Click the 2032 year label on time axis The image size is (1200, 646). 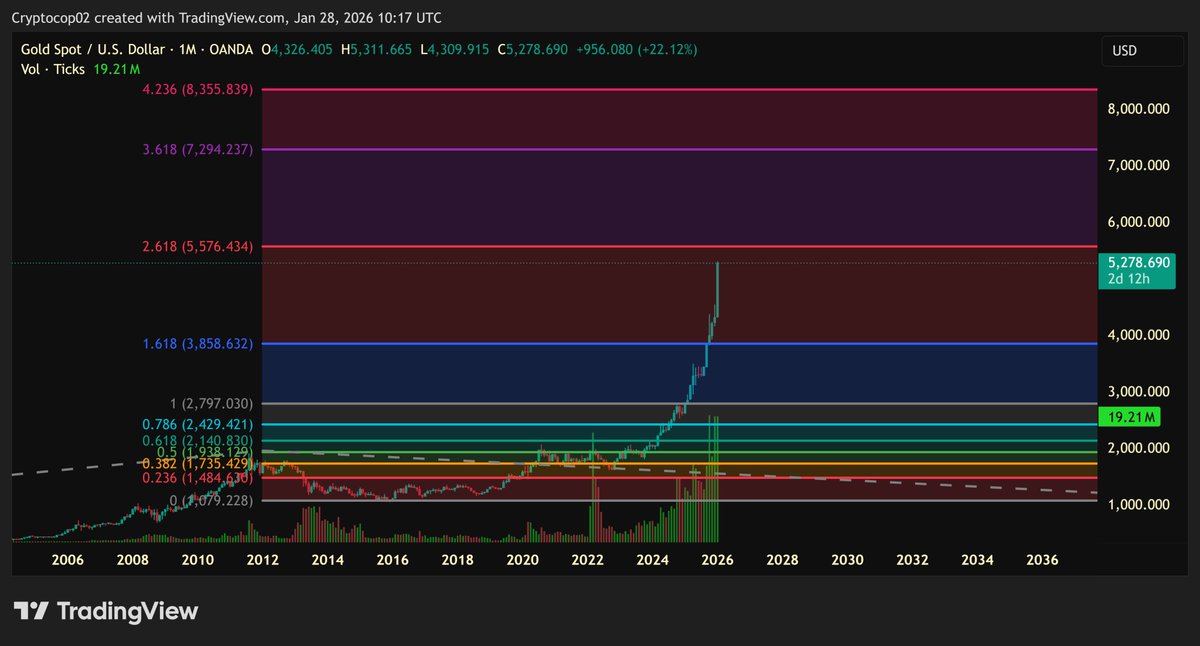(913, 560)
